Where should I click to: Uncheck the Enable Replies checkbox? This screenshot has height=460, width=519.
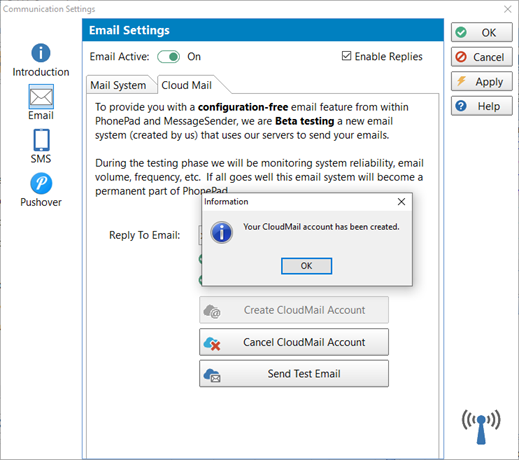346,56
